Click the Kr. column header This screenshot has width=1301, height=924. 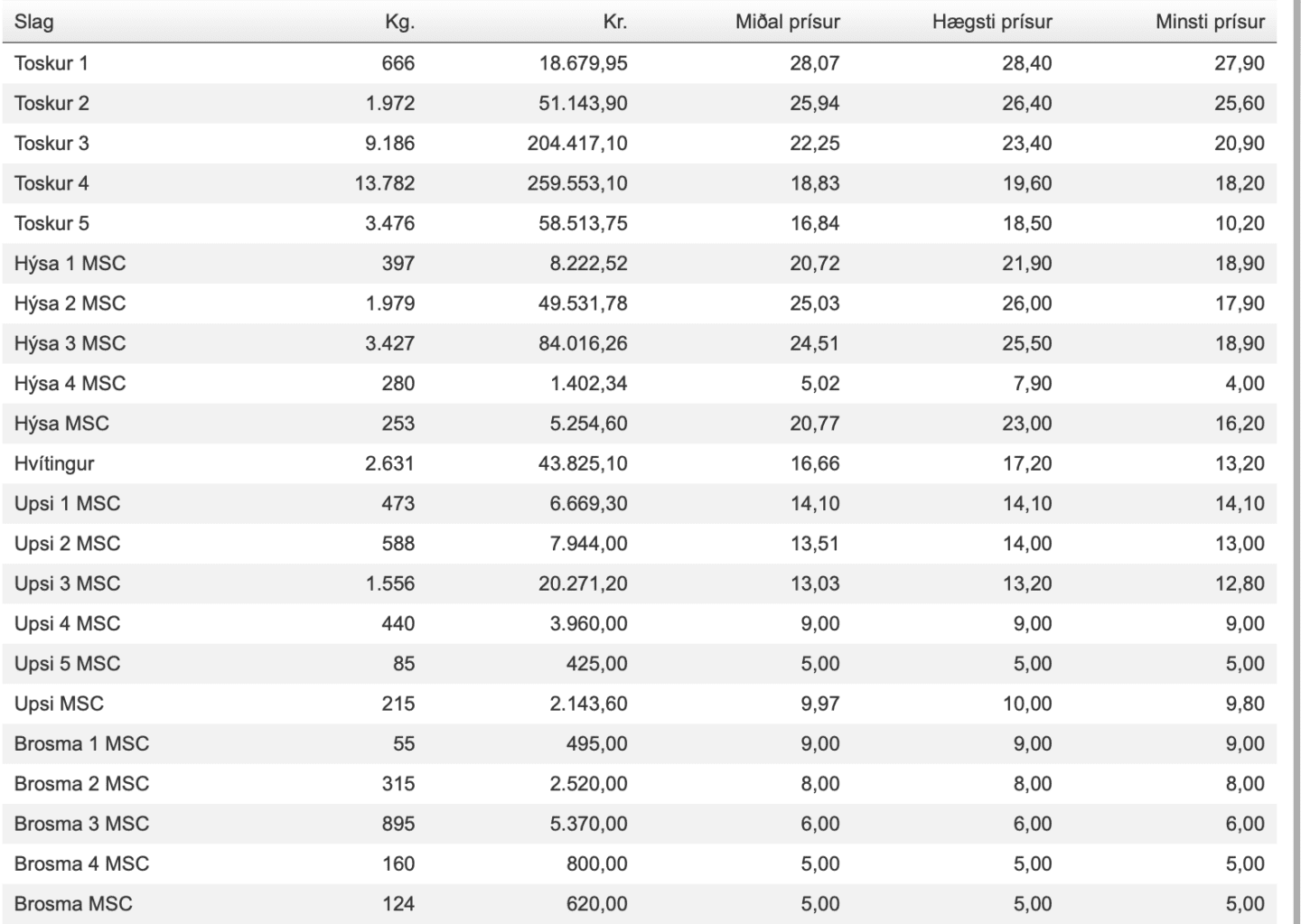(614, 22)
